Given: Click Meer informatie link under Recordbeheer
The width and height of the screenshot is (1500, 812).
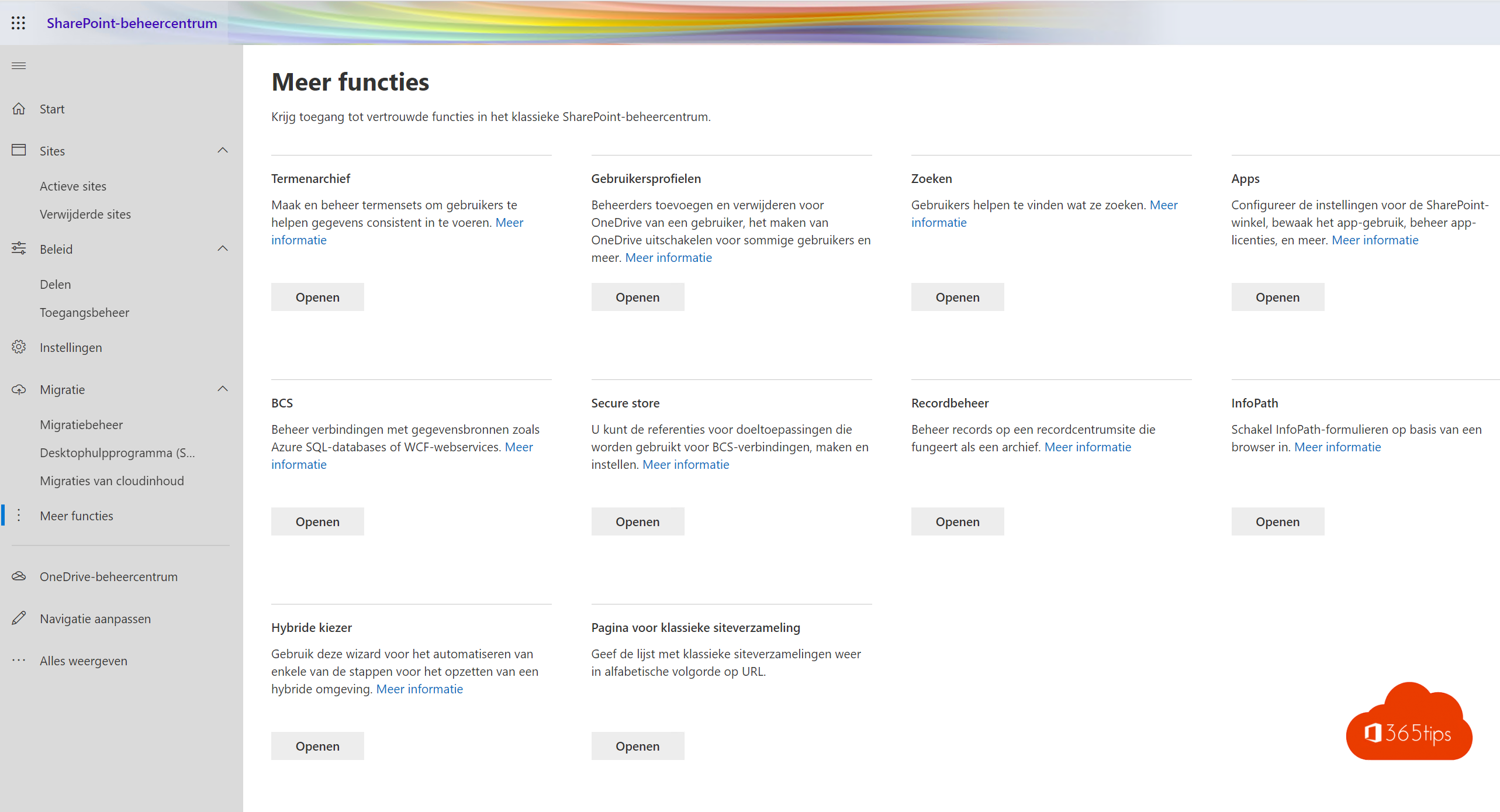Looking at the screenshot, I should [1088, 447].
